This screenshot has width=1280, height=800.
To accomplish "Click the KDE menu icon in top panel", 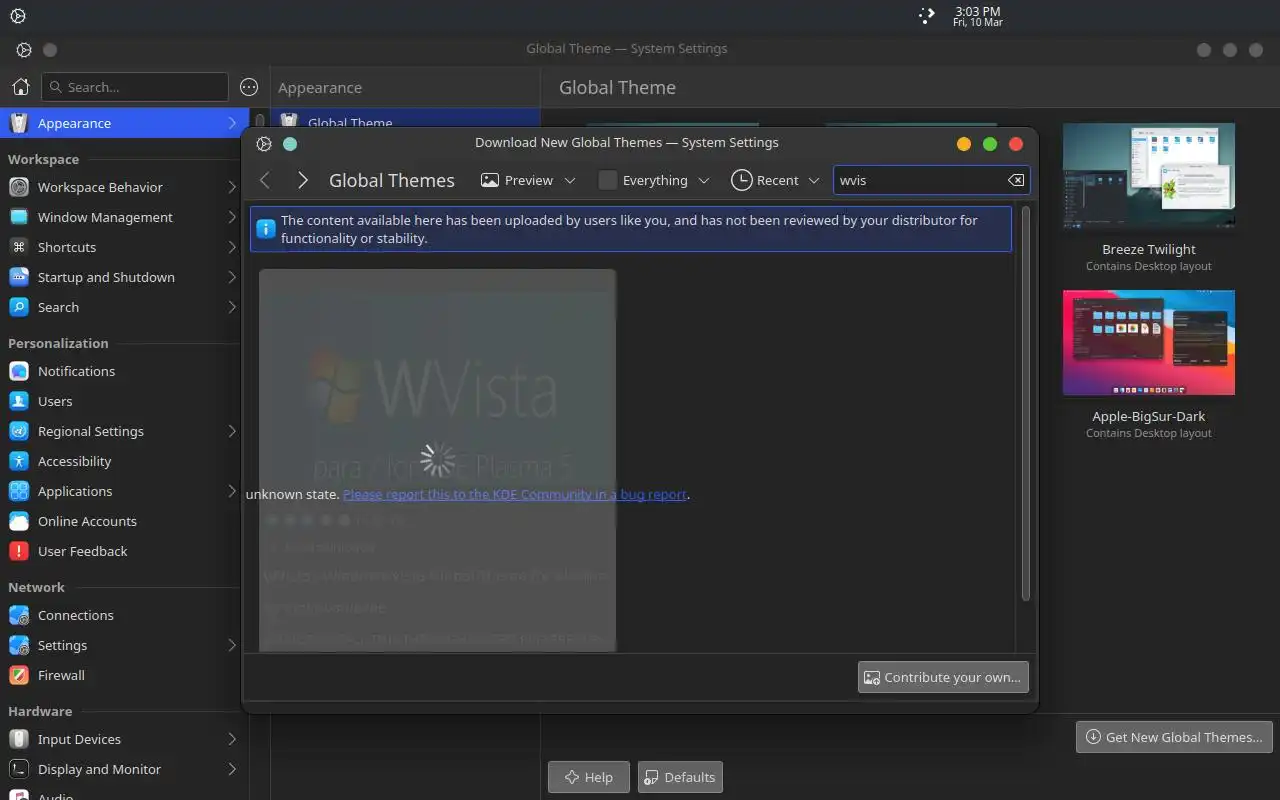I will pyautogui.click(x=18, y=16).
